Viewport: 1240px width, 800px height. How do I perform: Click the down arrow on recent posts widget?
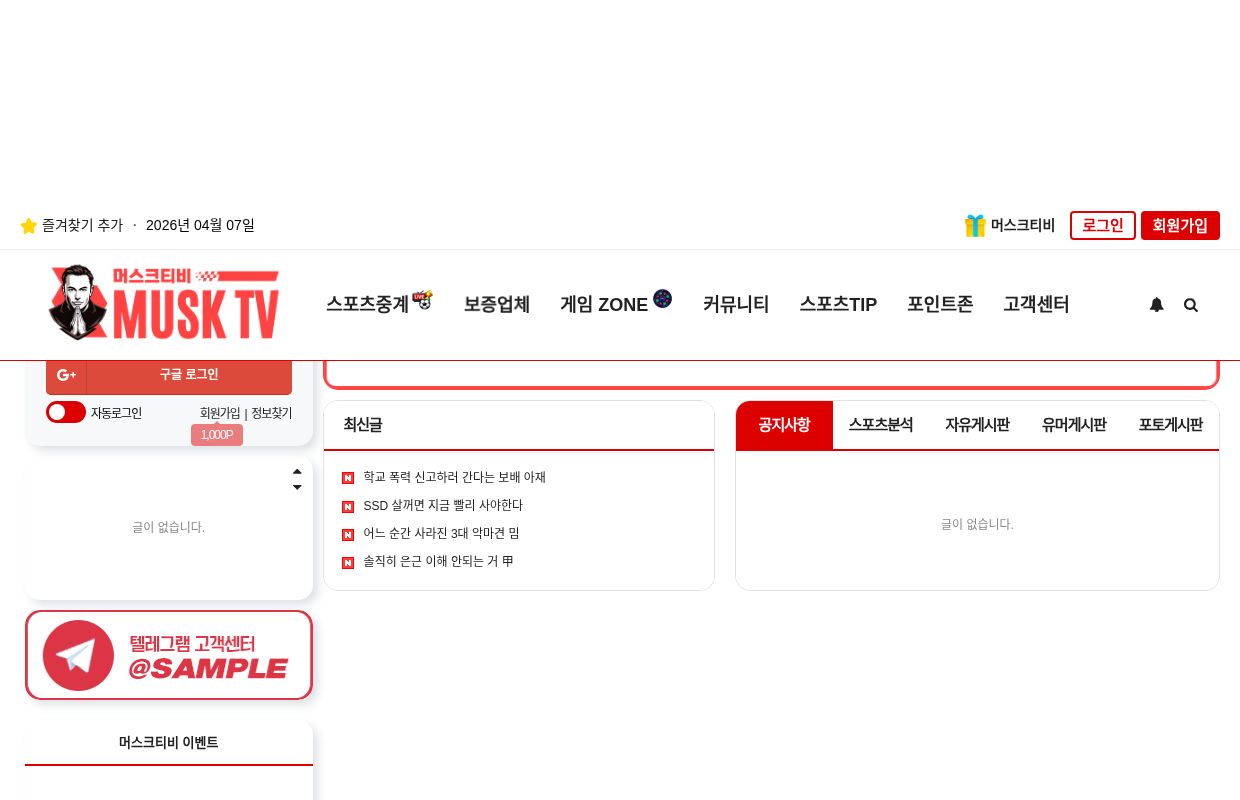[297, 488]
